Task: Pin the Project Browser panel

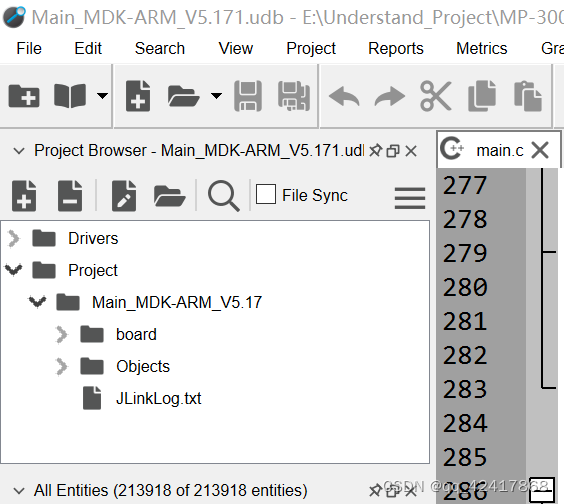Action: coord(376,151)
